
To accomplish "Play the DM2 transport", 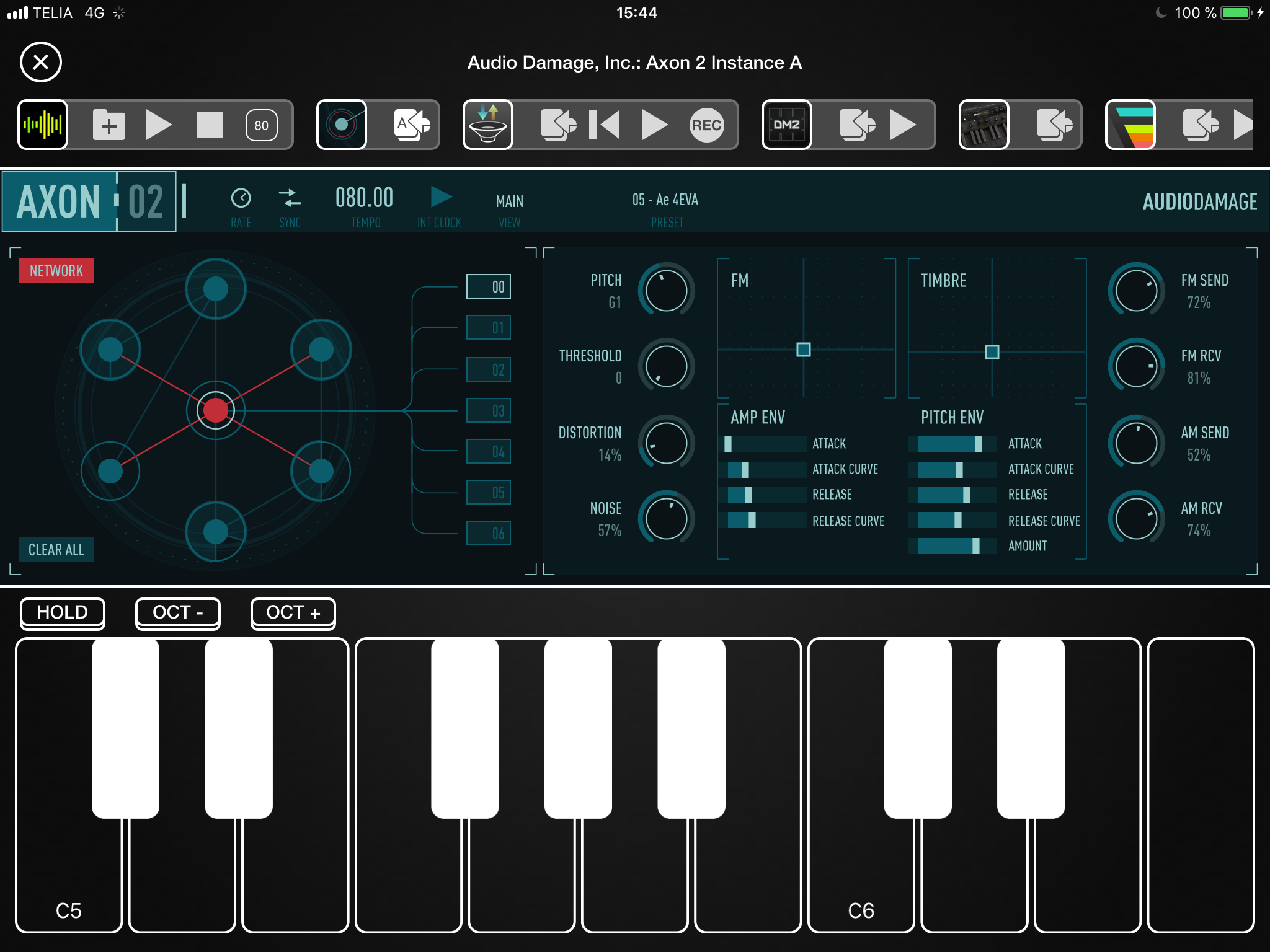I will click(903, 125).
